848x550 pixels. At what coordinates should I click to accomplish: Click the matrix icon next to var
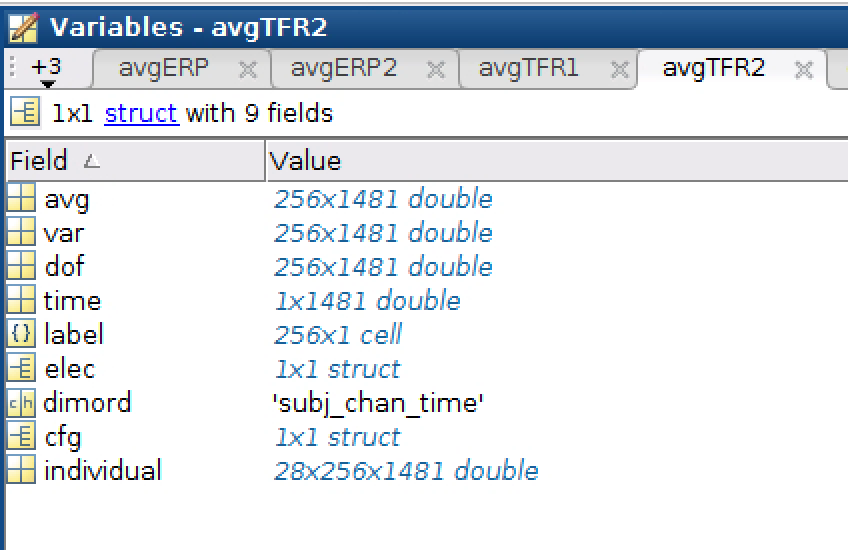[21, 233]
